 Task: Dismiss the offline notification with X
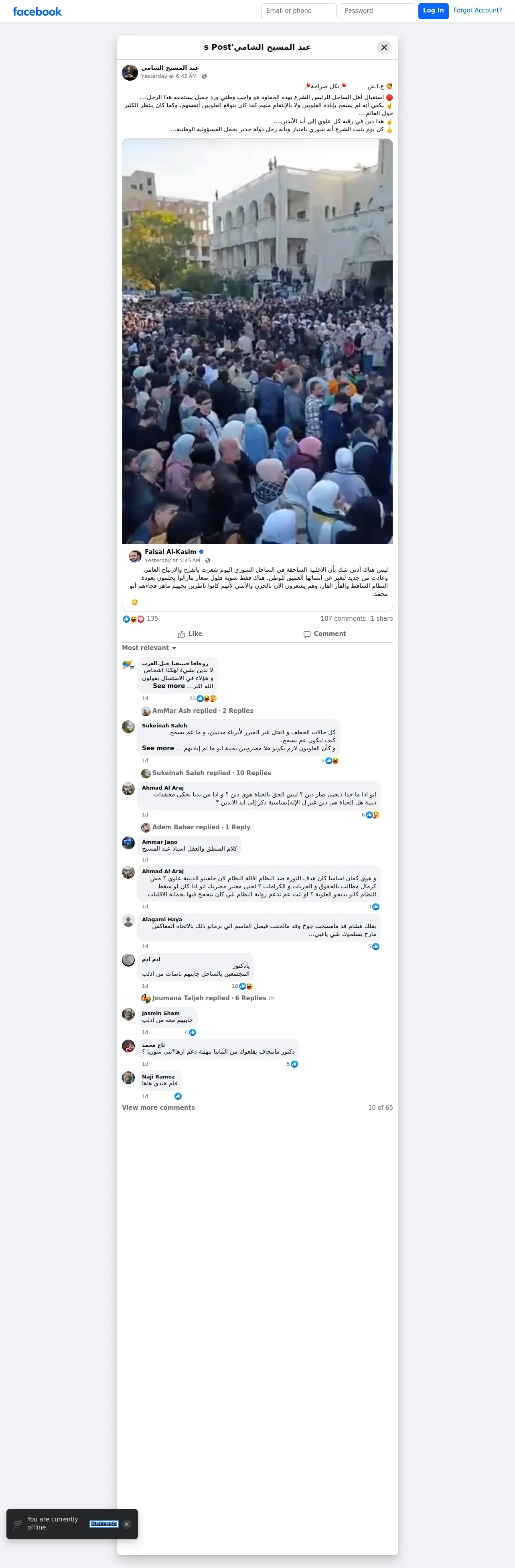127,1524
